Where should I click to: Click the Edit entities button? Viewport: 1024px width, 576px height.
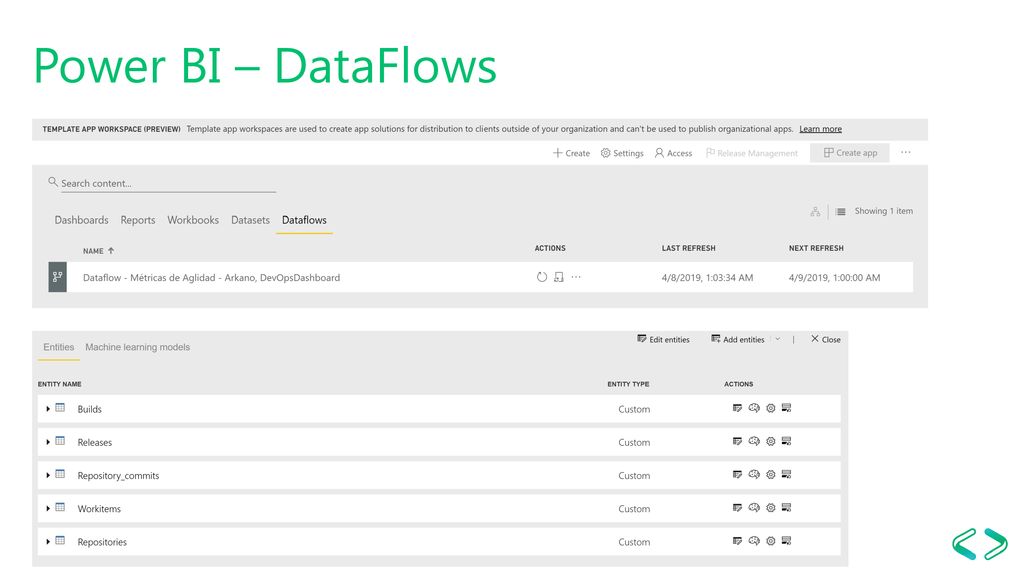pos(664,340)
